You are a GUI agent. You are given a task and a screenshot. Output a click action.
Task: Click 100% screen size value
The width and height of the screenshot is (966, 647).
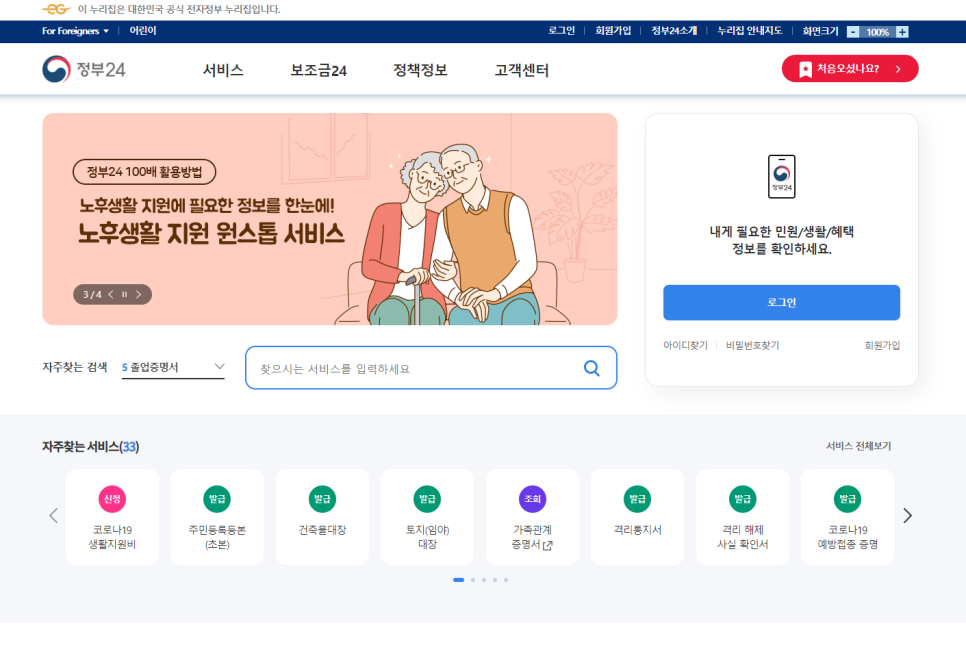pos(877,32)
